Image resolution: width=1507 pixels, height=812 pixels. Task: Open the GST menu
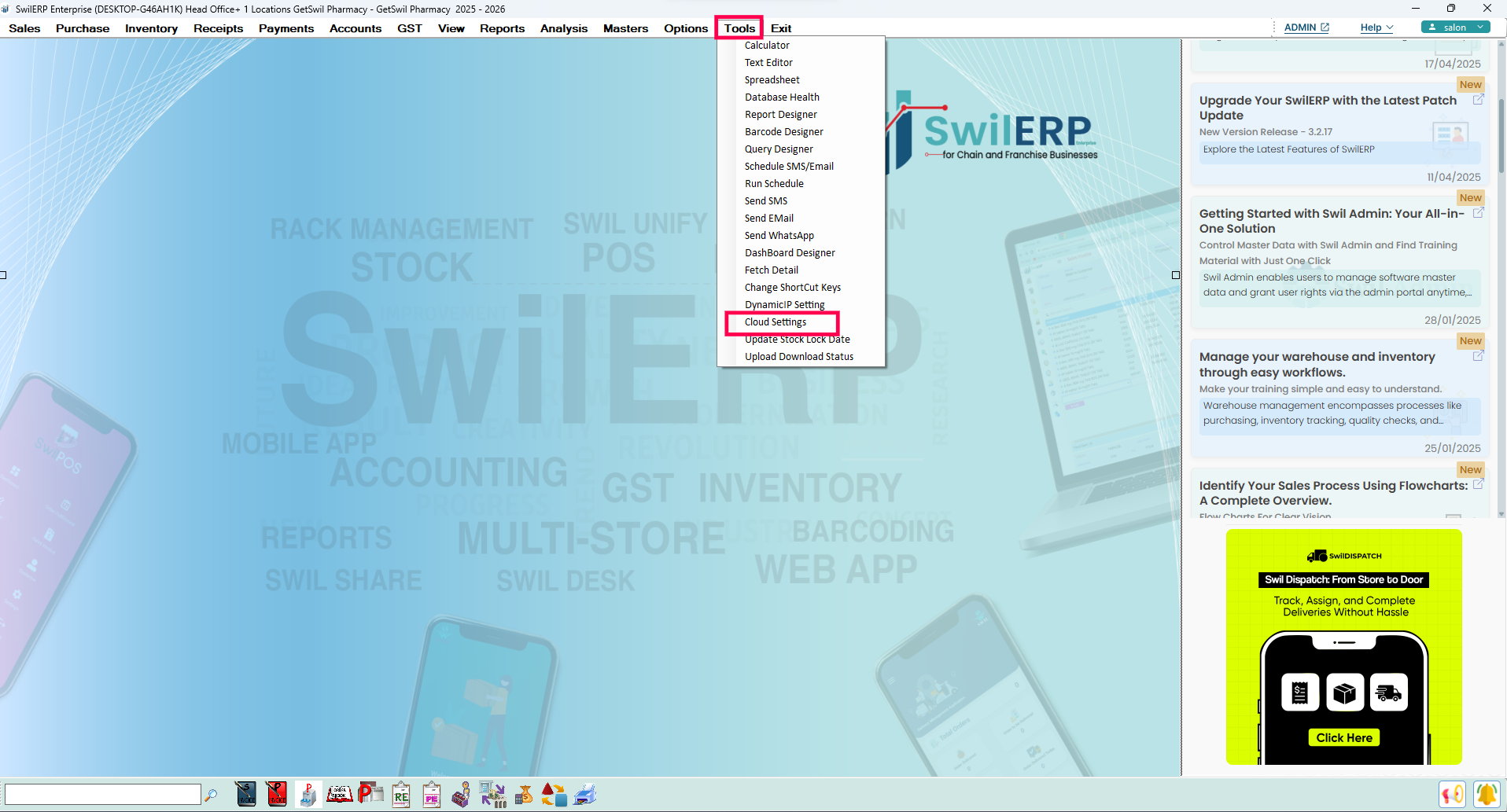[409, 28]
